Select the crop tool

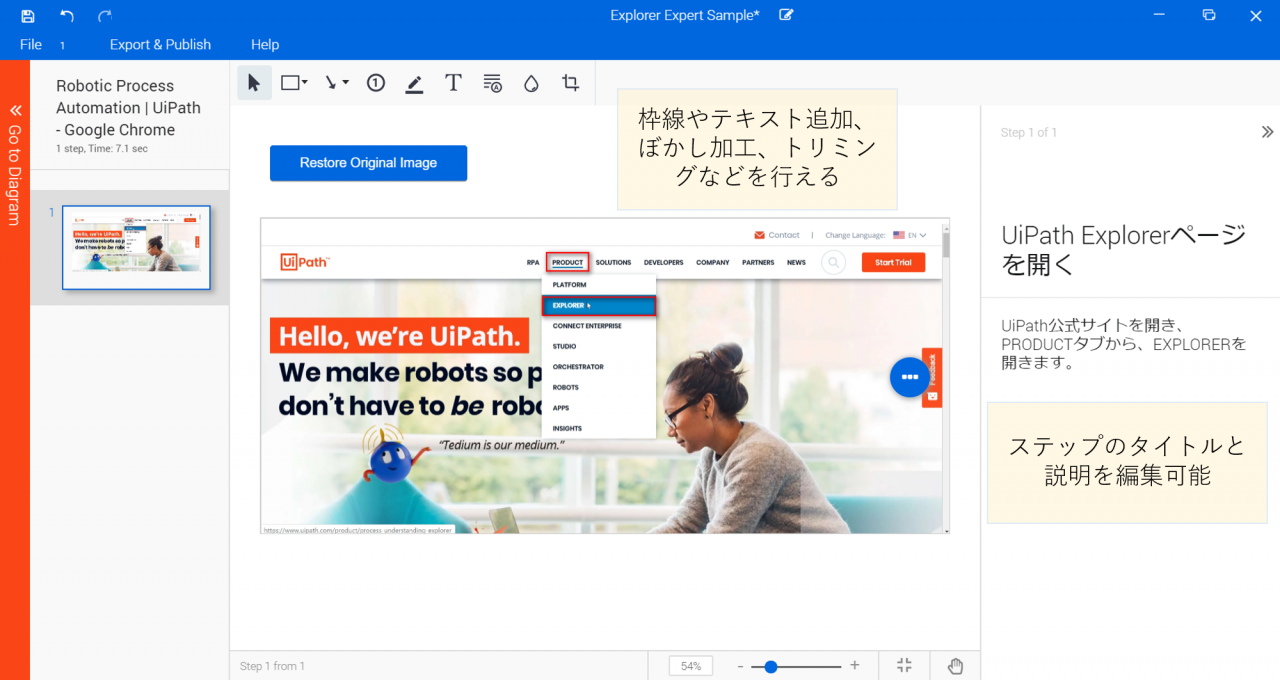[570, 83]
